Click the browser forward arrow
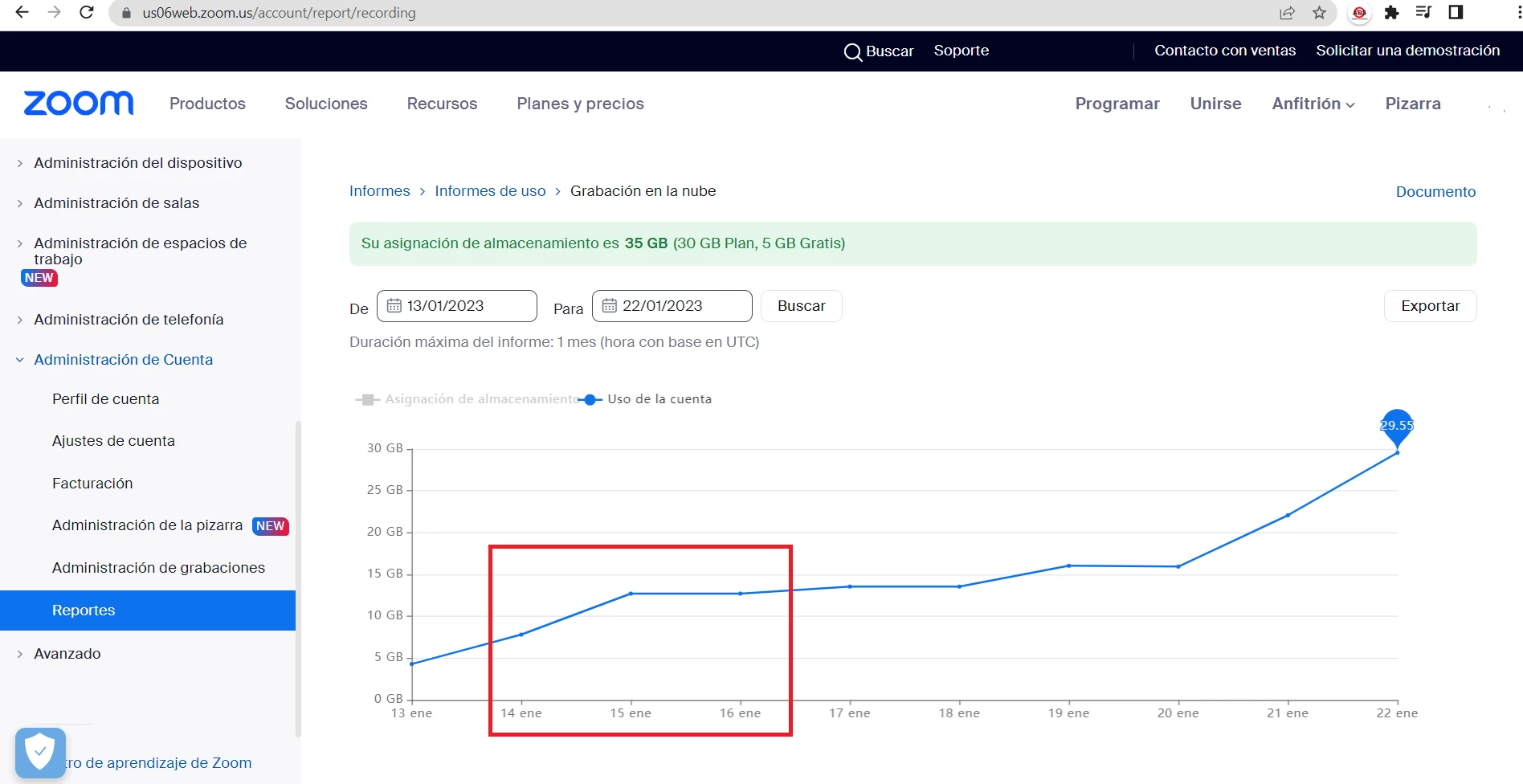This screenshot has height=784, width=1523. coord(54,12)
